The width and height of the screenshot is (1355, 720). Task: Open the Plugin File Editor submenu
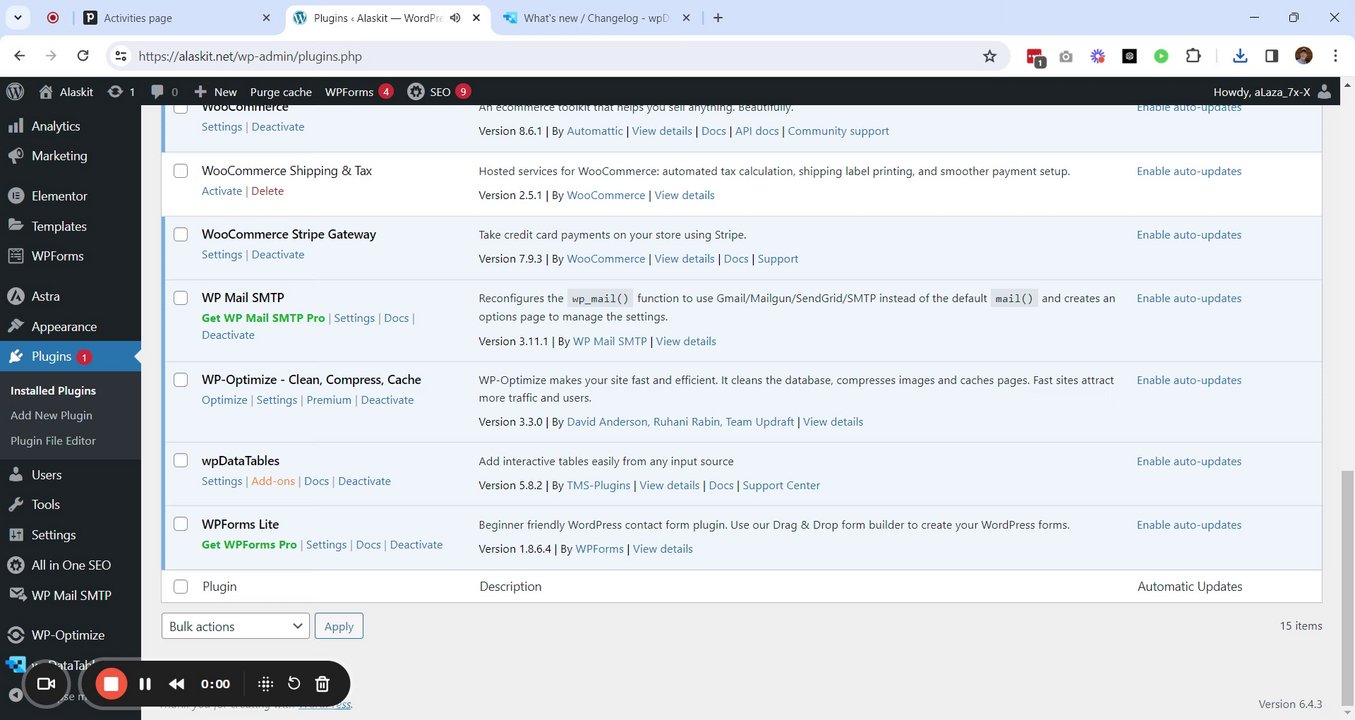click(x=53, y=441)
